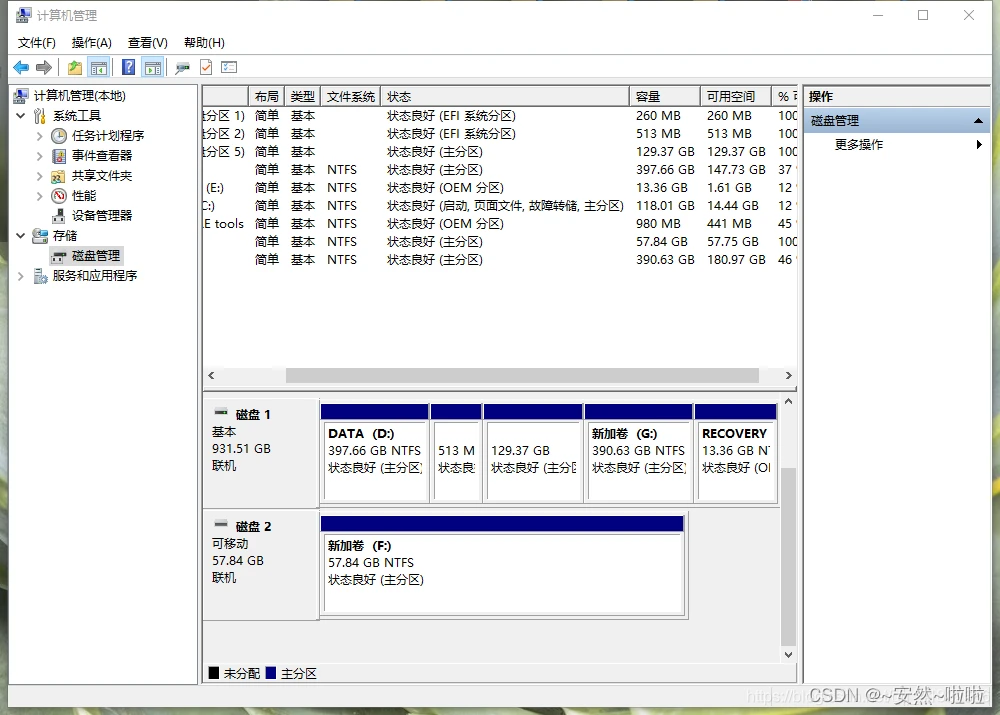Collapse the 磁盘管理 actions section arrow
This screenshot has height=715, width=1000.
tap(978, 121)
